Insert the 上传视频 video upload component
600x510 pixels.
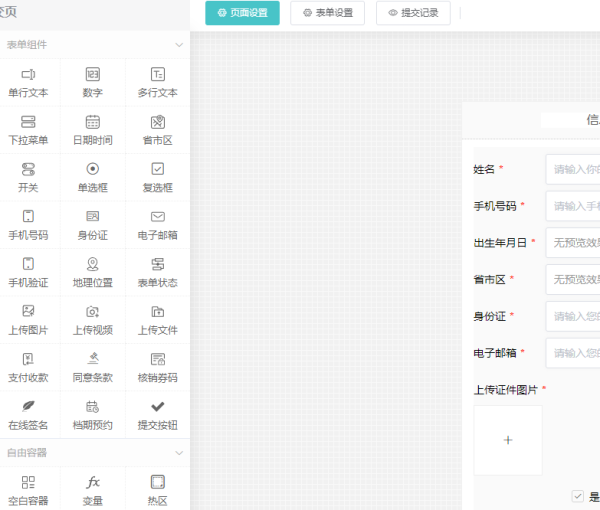coord(93,320)
